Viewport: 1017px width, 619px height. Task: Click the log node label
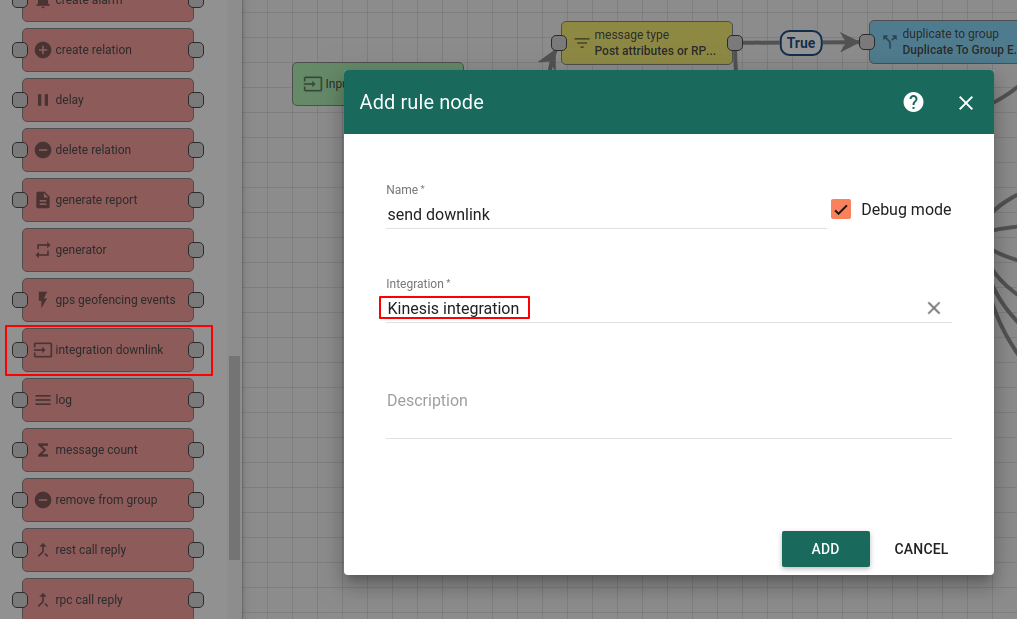(x=64, y=400)
